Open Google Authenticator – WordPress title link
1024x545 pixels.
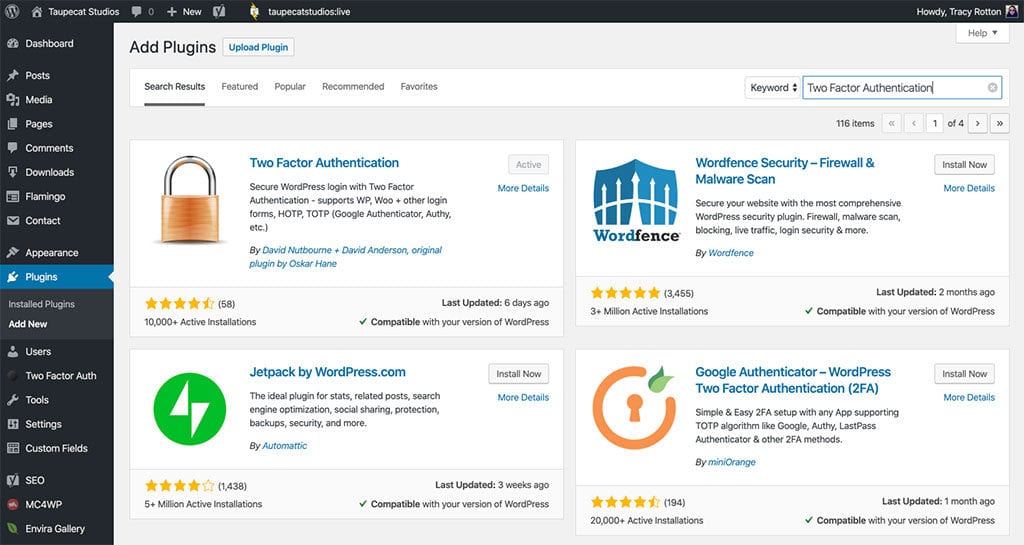(793, 380)
